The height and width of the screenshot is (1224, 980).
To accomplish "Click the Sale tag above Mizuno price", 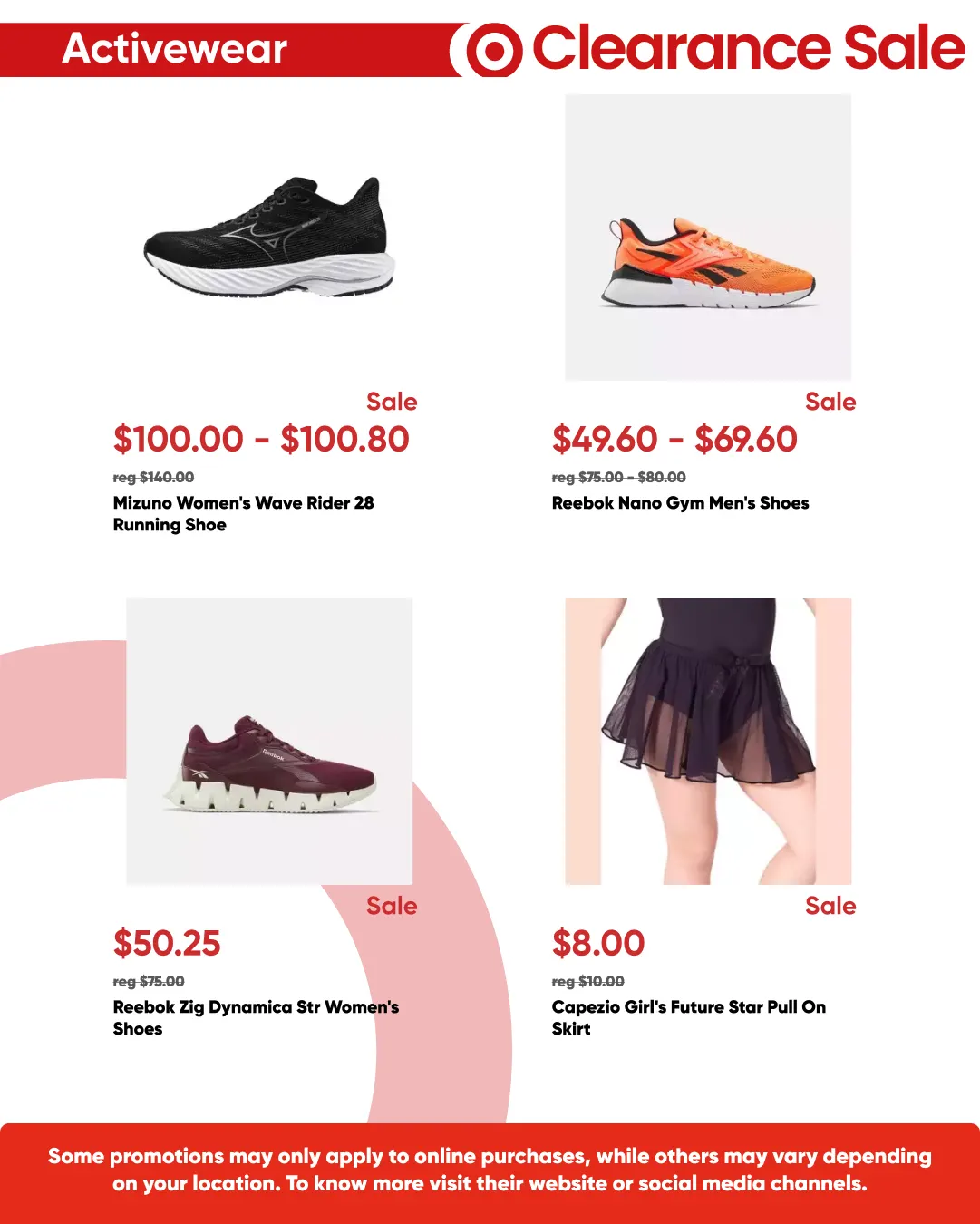I will coord(392,402).
